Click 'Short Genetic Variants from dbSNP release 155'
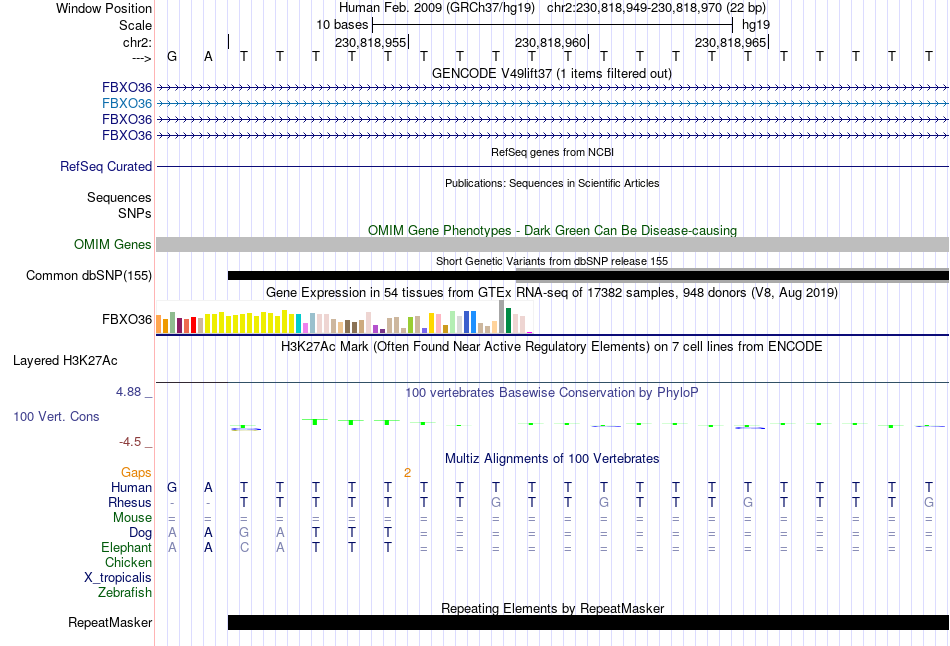This screenshot has width=950, height=646. (552, 261)
